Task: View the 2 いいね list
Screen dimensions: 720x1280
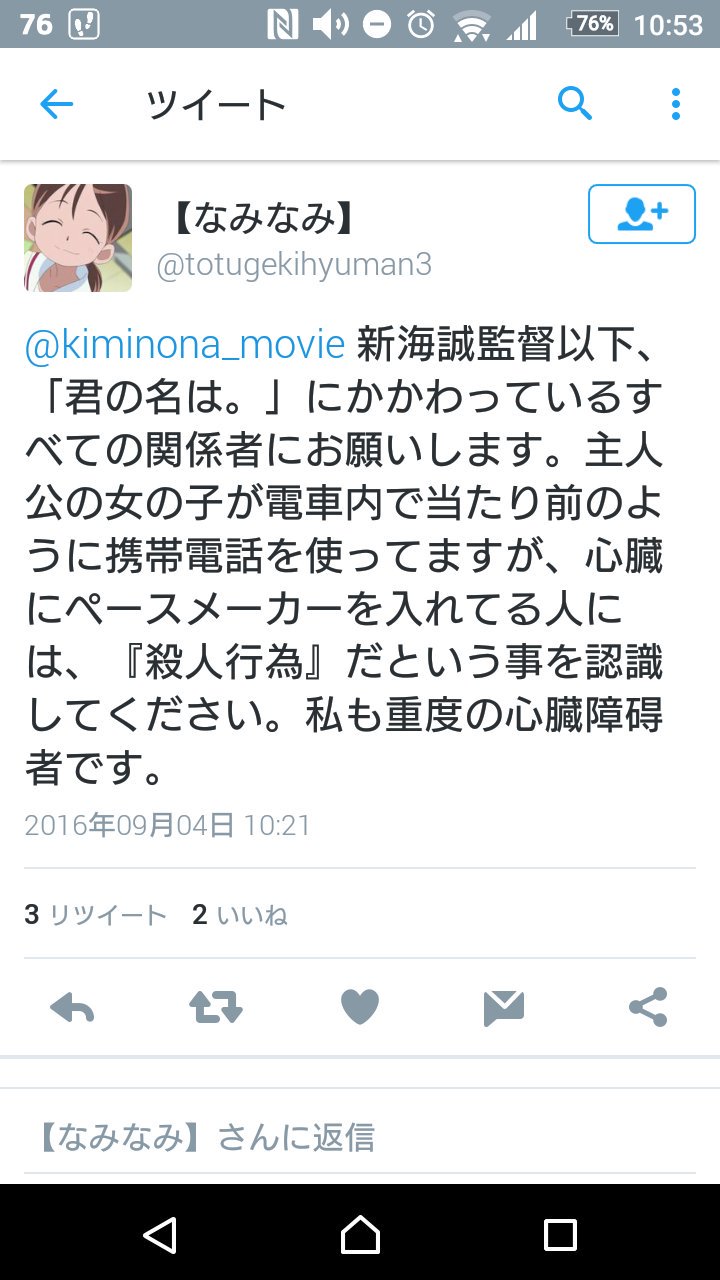Action: pyautogui.click(x=240, y=915)
